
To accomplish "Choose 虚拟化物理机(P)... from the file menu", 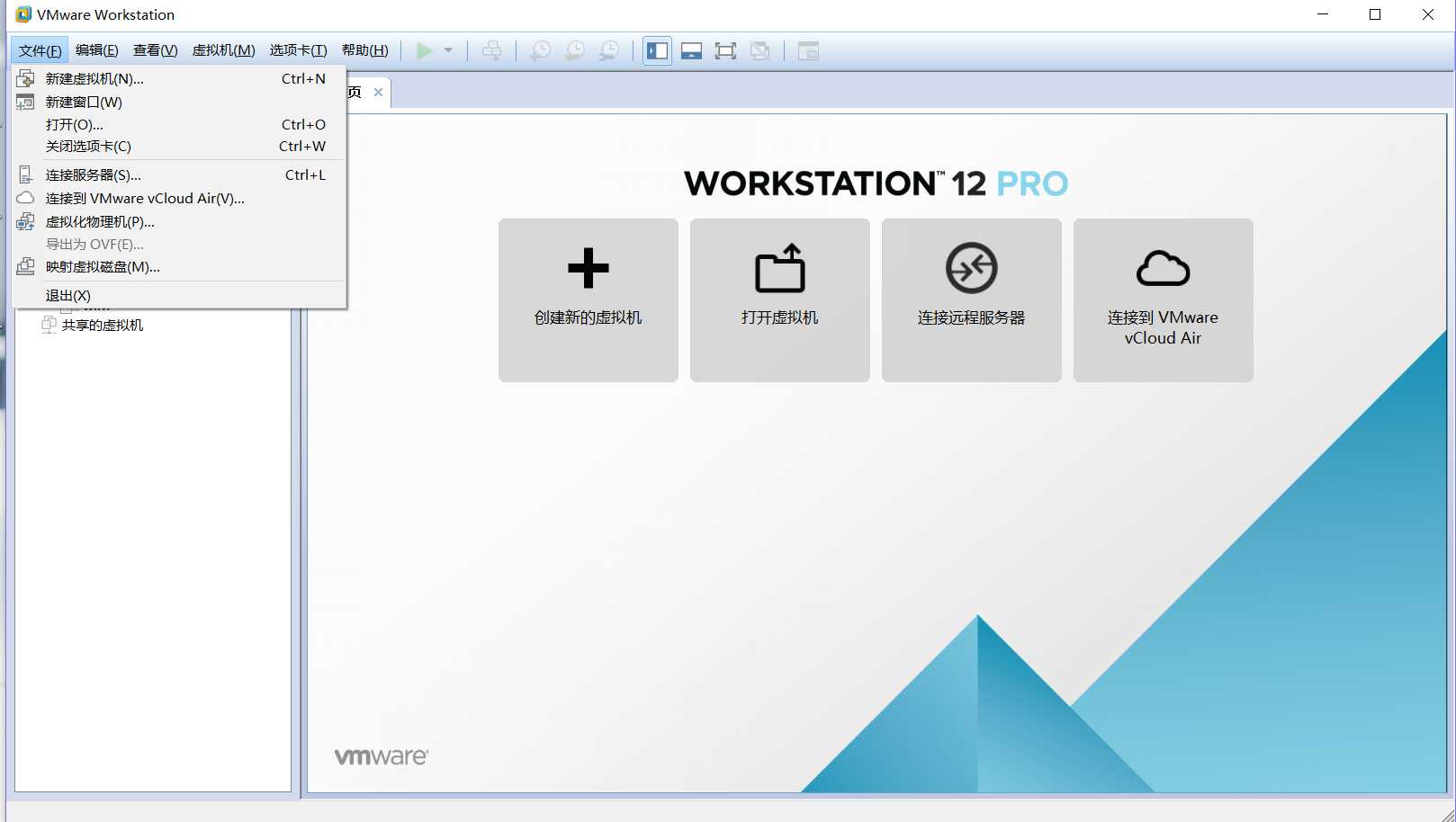I will 179,222.
